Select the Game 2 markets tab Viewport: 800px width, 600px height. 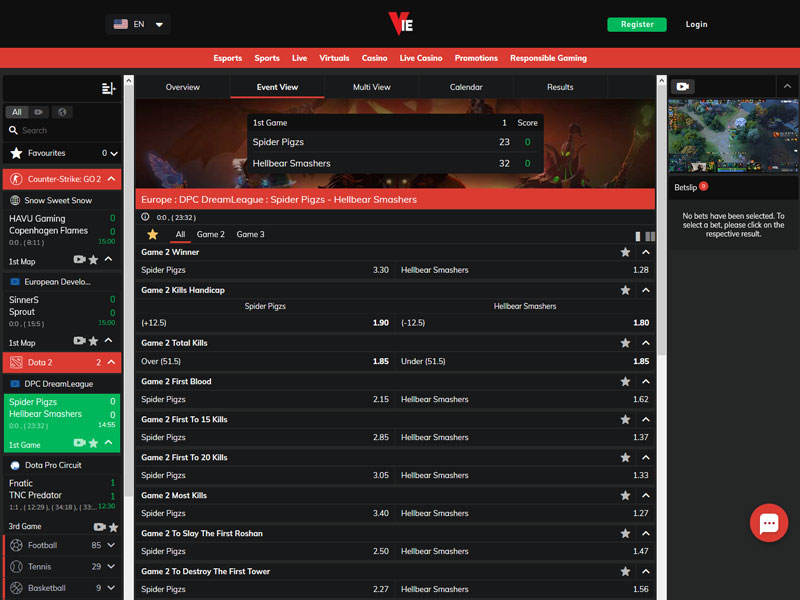pyautogui.click(x=211, y=234)
